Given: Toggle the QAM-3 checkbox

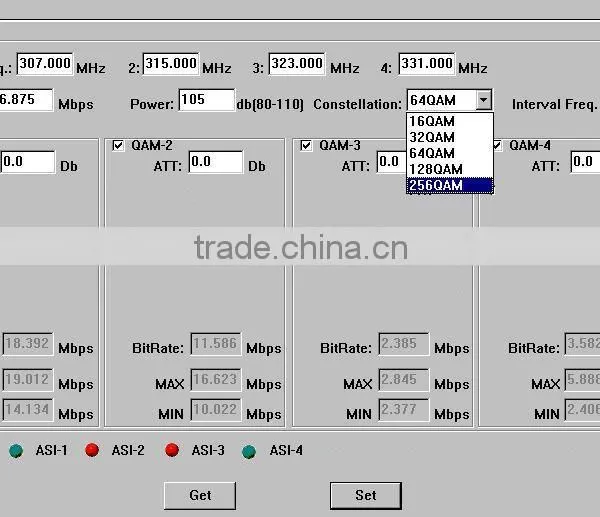Looking at the screenshot, I should coord(306,145).
